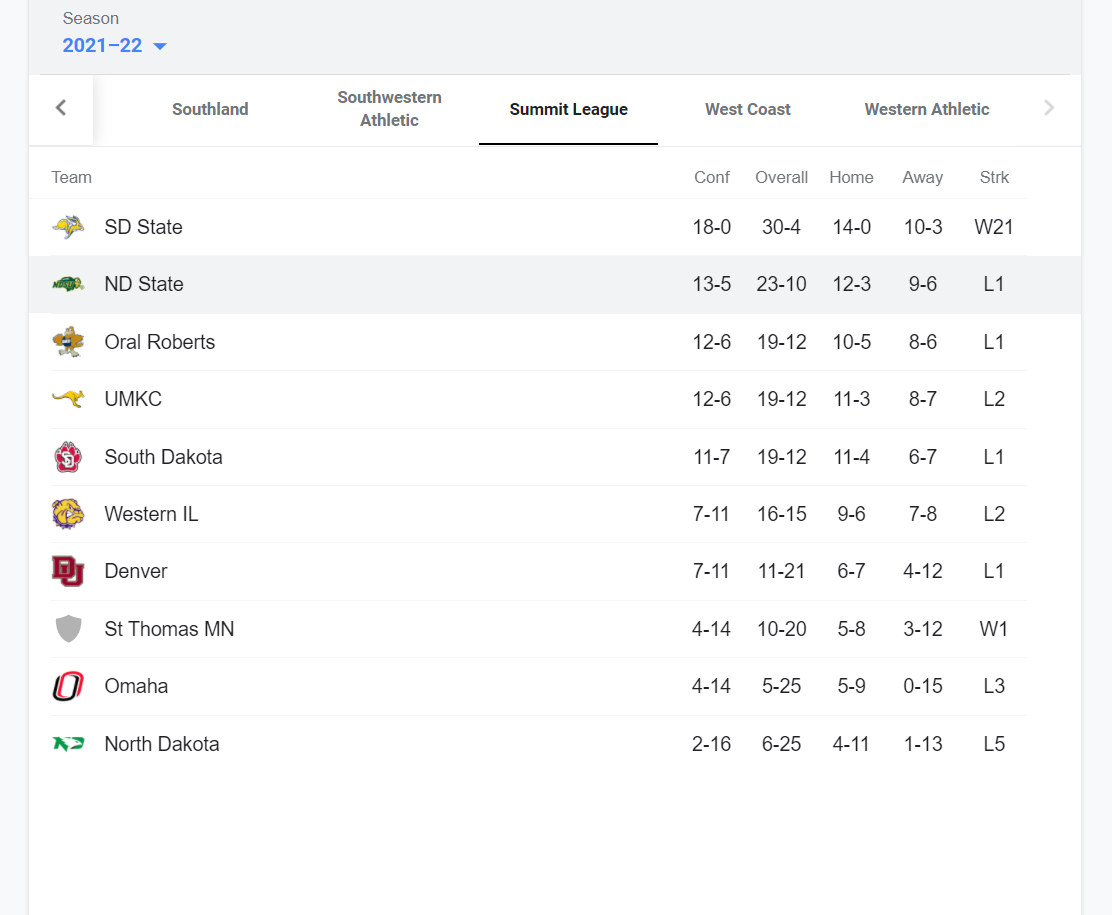This screenshot has width=1112, height=915.
Task: Open the West Coast tab
Action: [747, 109]
